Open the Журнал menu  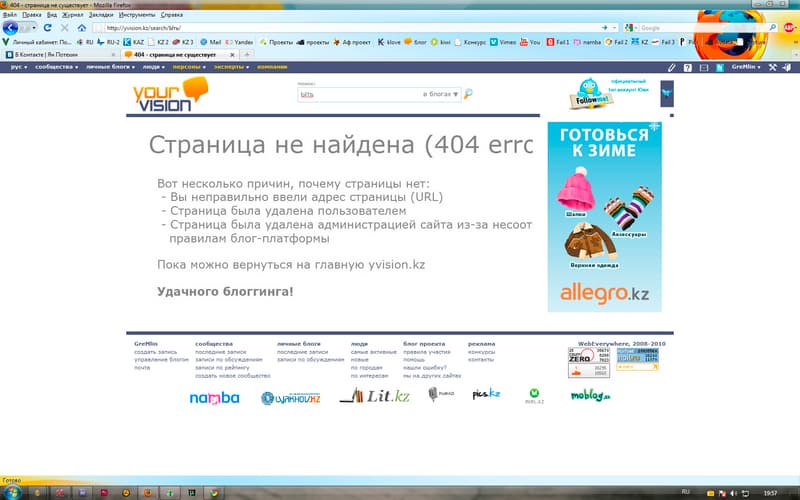tap(72, 15)
